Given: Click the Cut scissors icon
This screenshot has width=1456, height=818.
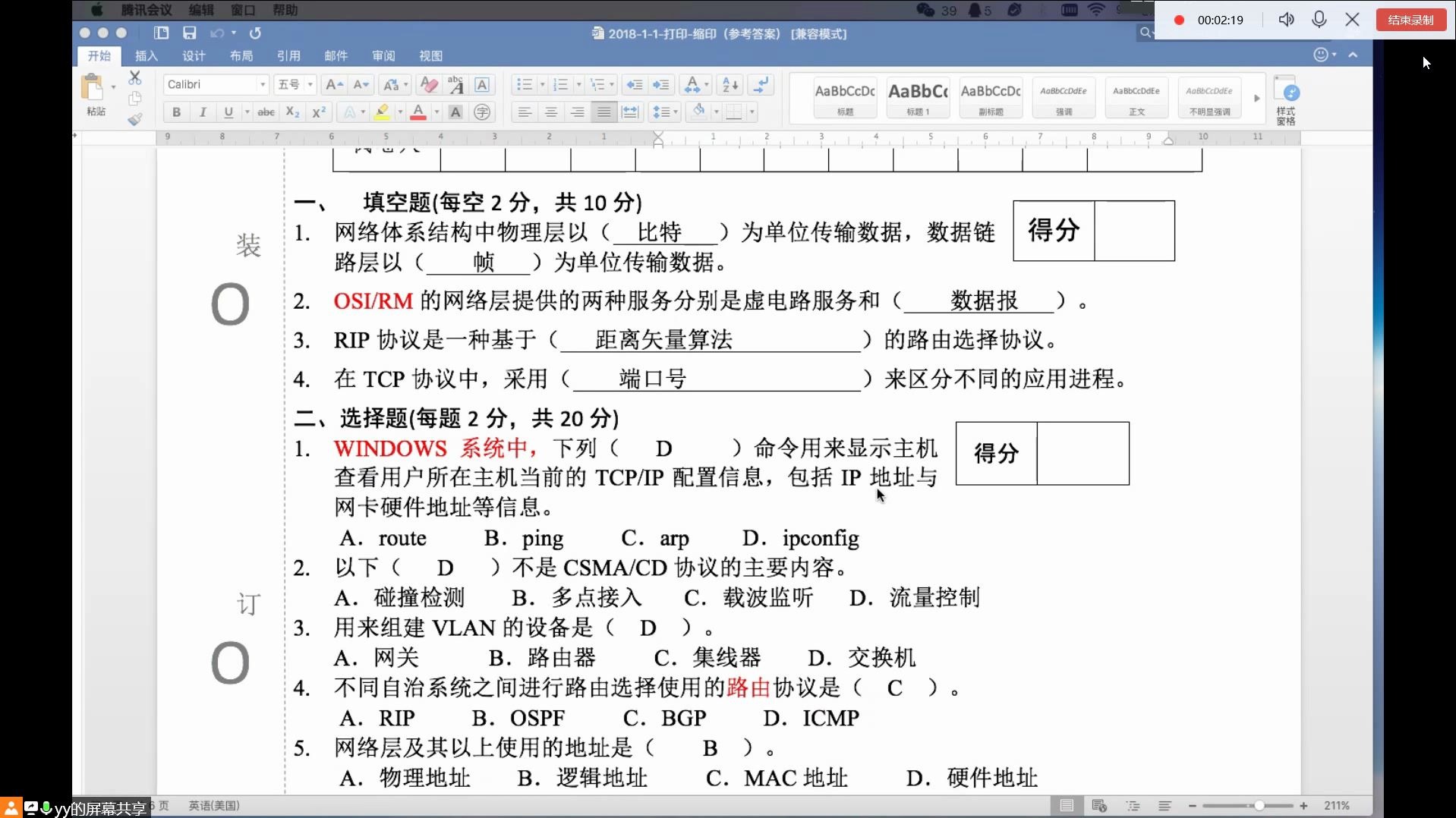Looking at the screenshot, I should coord(135,77).
